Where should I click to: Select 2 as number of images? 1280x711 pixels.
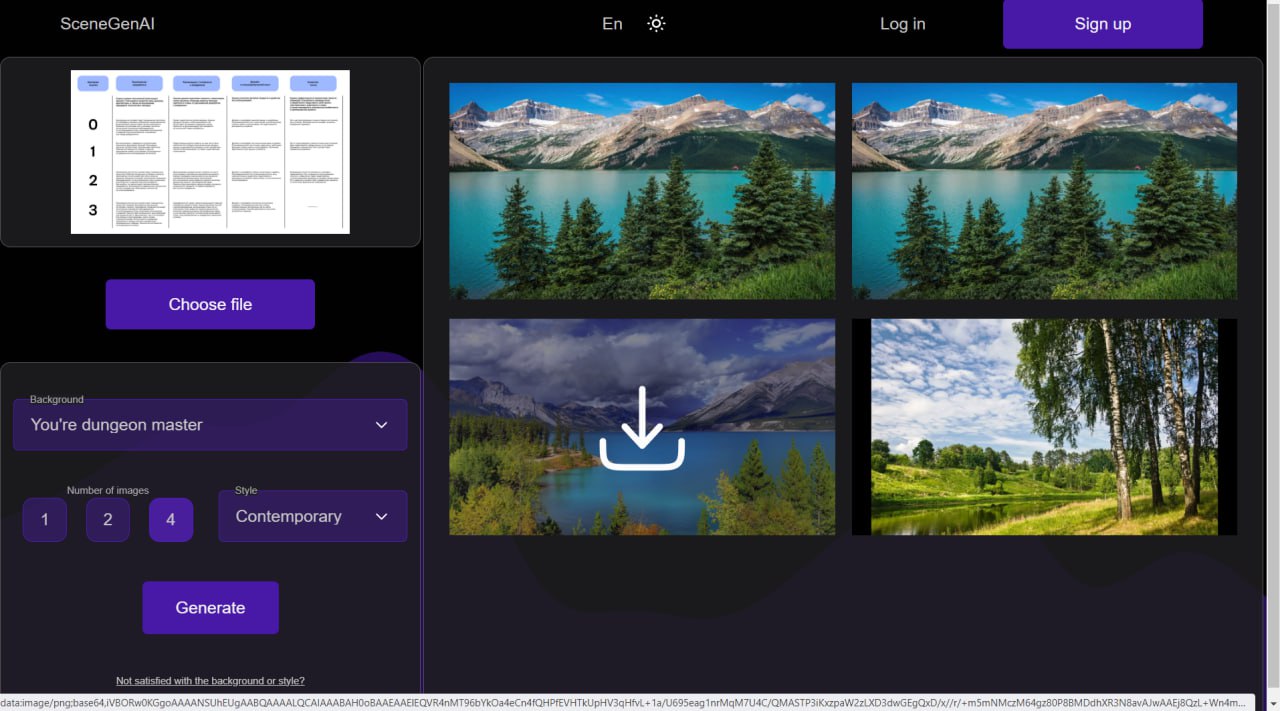pos(108,520)
